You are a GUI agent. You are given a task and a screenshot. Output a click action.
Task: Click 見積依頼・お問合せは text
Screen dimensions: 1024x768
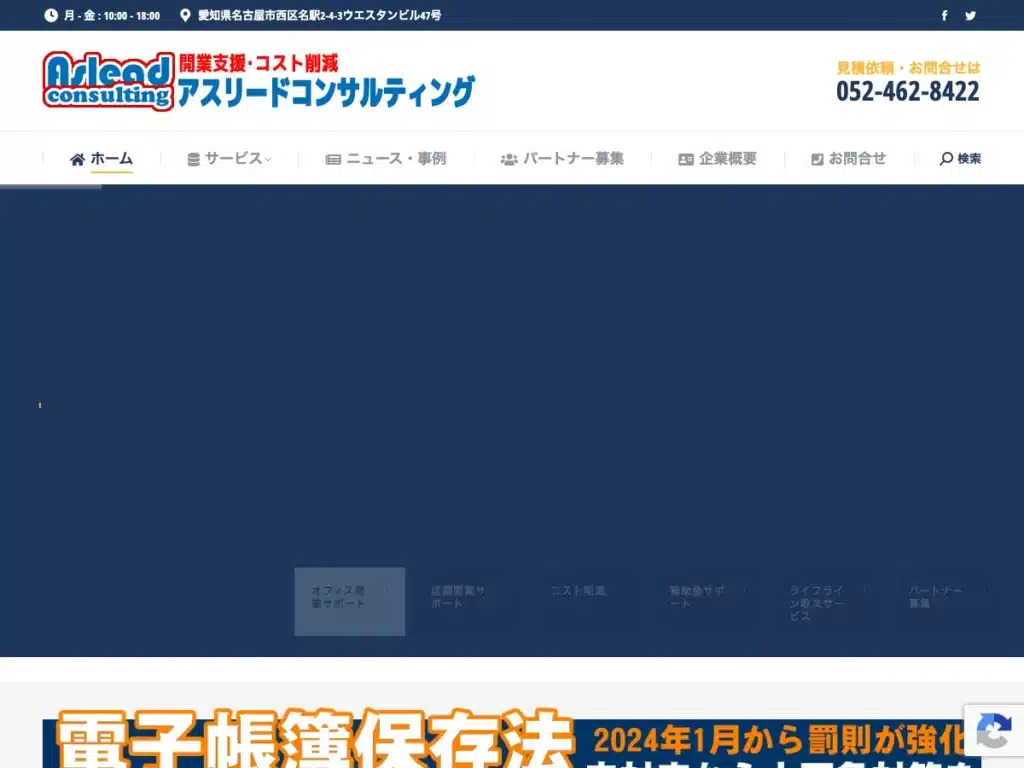tap(908, 67)
